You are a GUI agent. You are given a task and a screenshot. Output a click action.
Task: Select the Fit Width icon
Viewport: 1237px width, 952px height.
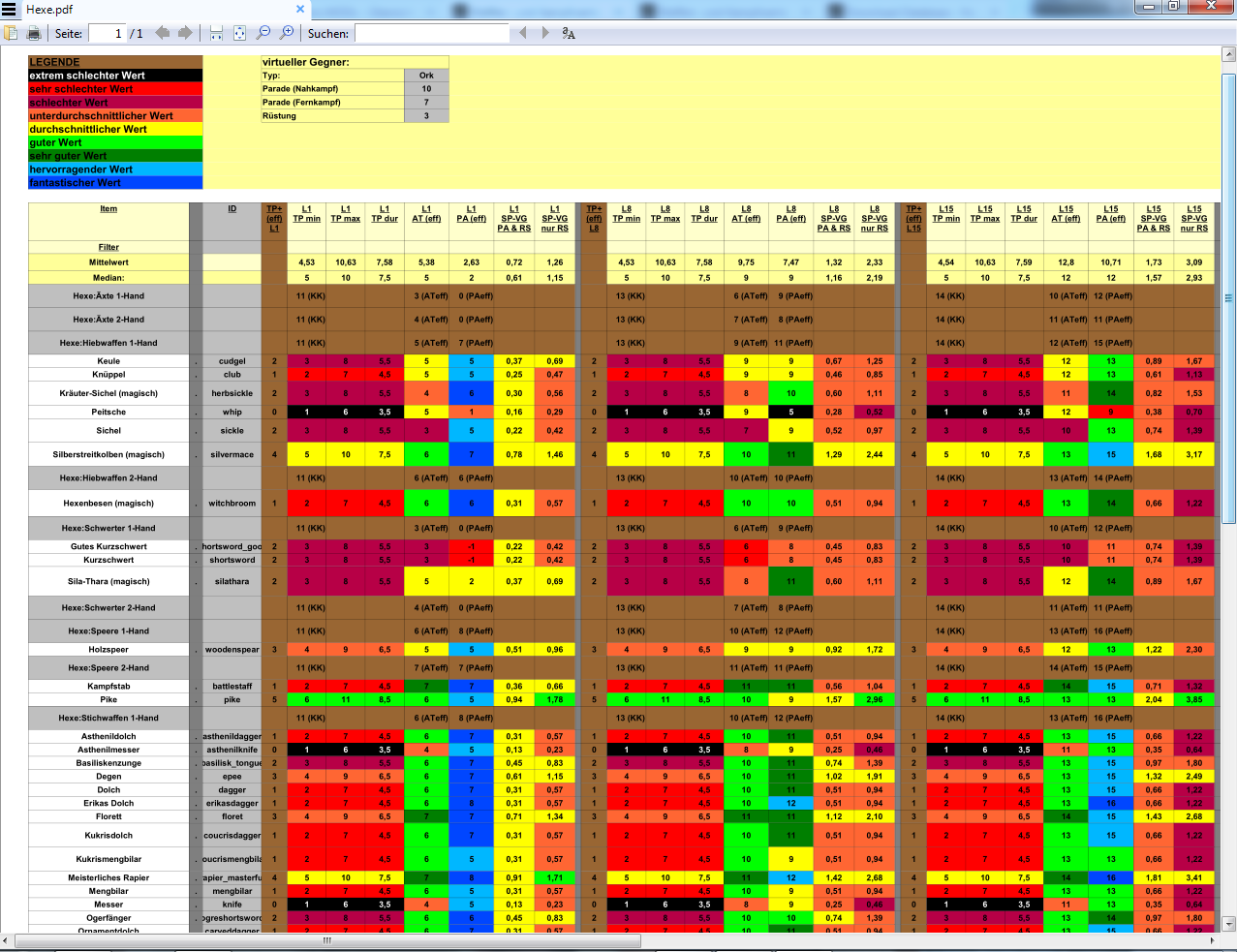[216, 33]
